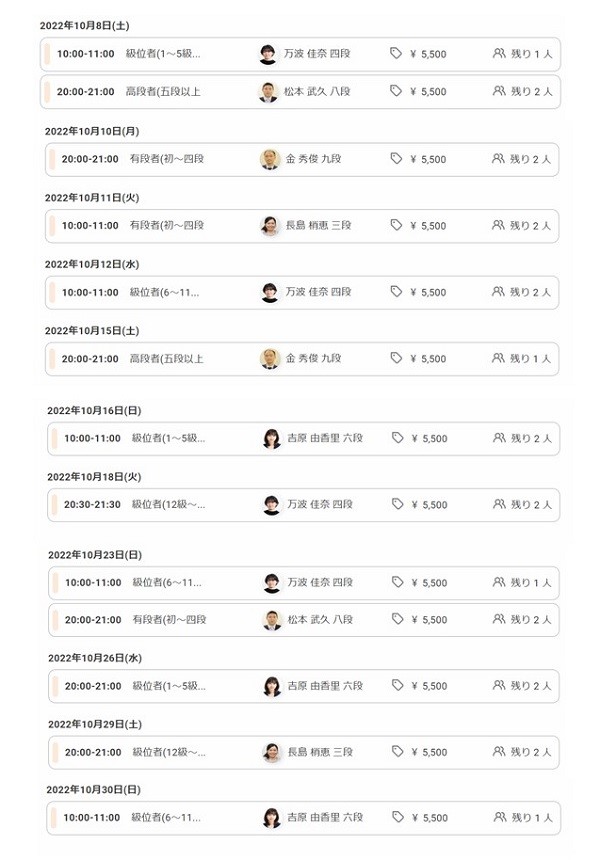Click the orange color bar on the October 11 lesson

click(51, 225)
